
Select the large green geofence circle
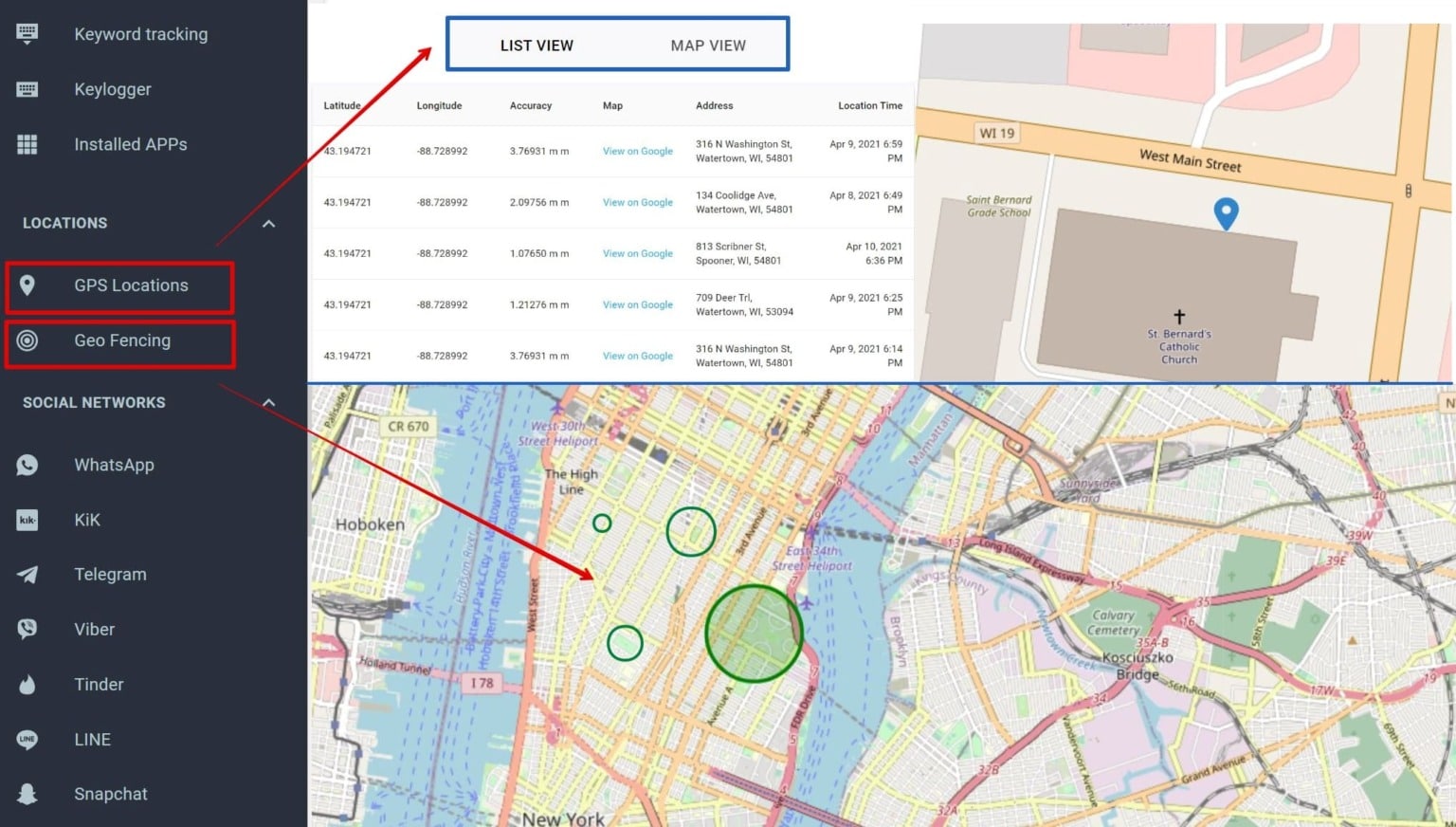click(x=754, y=632)
